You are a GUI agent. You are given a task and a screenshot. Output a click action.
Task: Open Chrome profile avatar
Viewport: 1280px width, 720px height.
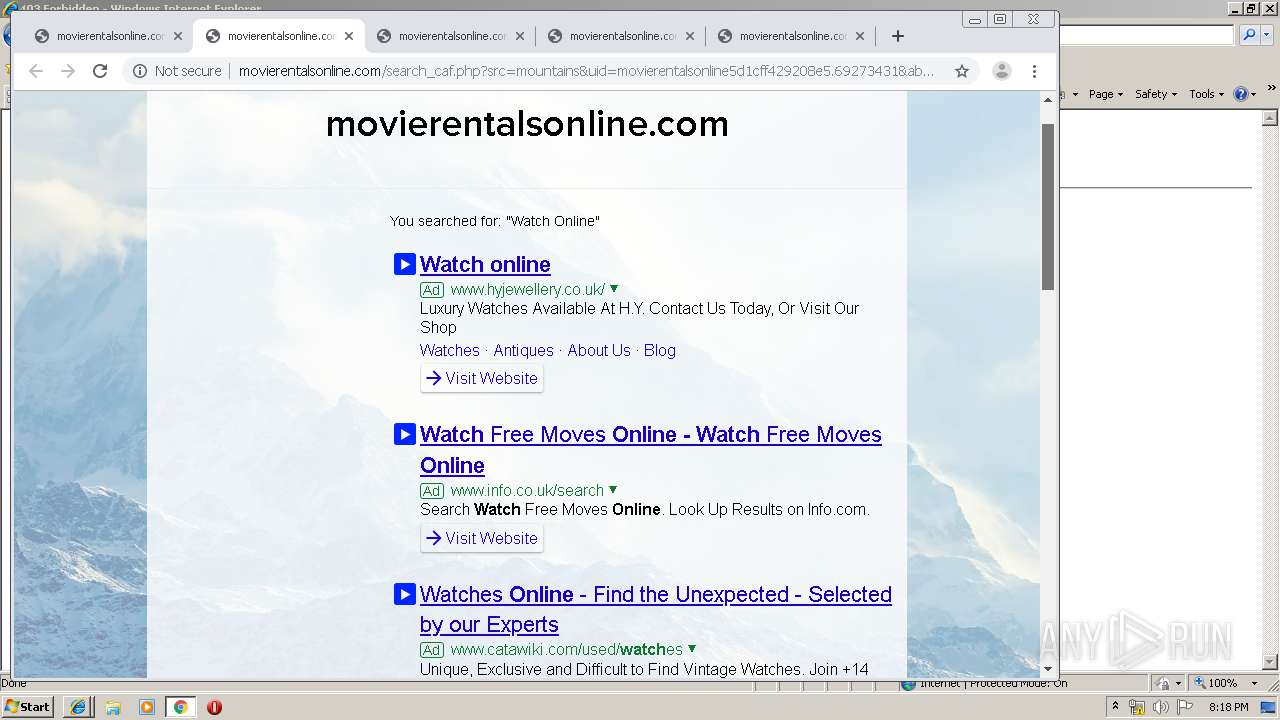1001,71
